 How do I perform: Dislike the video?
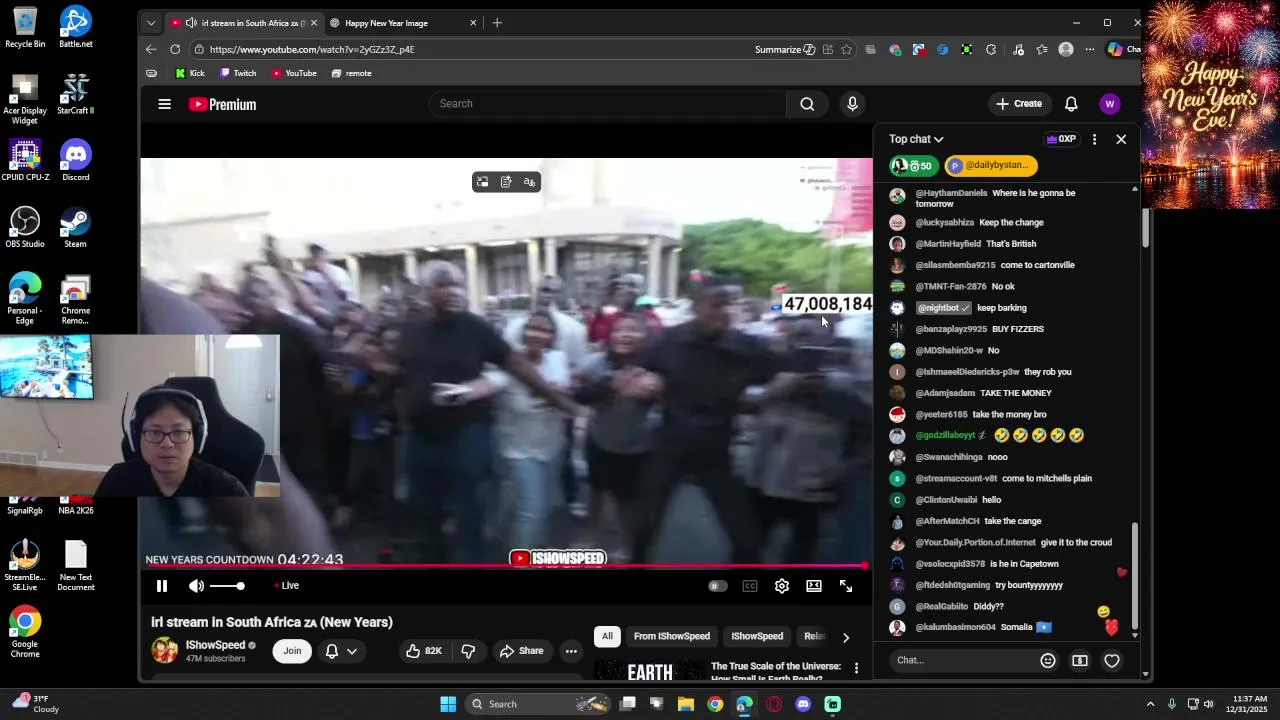pos(468,651)
